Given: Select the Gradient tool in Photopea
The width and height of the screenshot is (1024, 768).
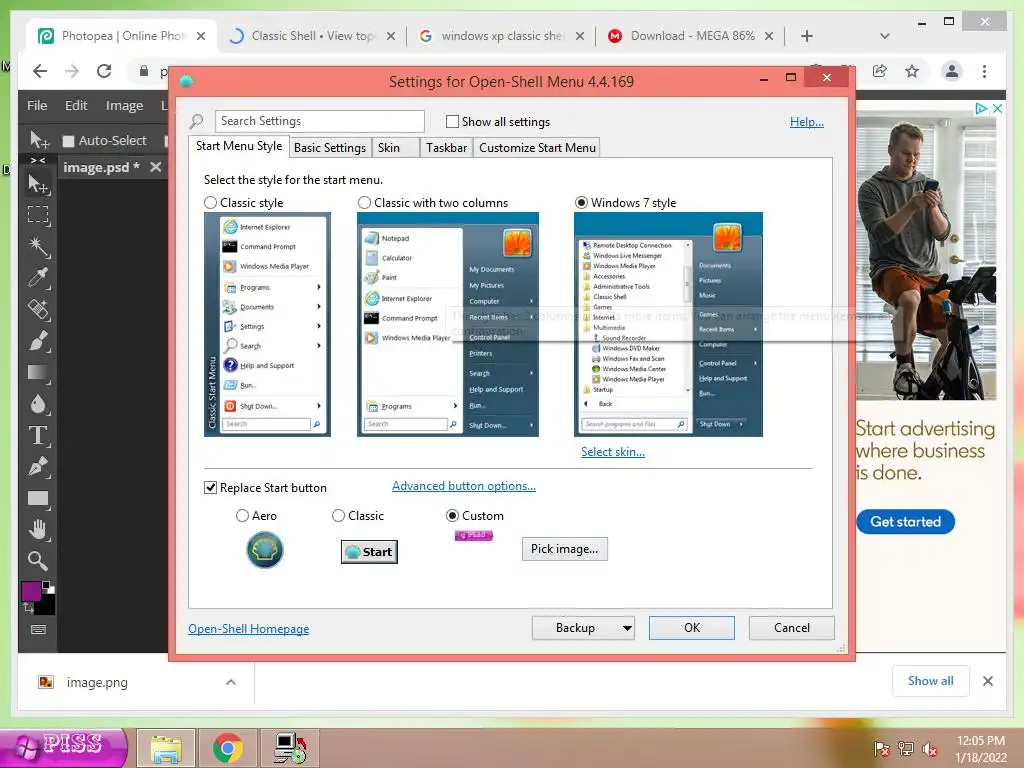Looking at the screenshot, I should point(38,372).
